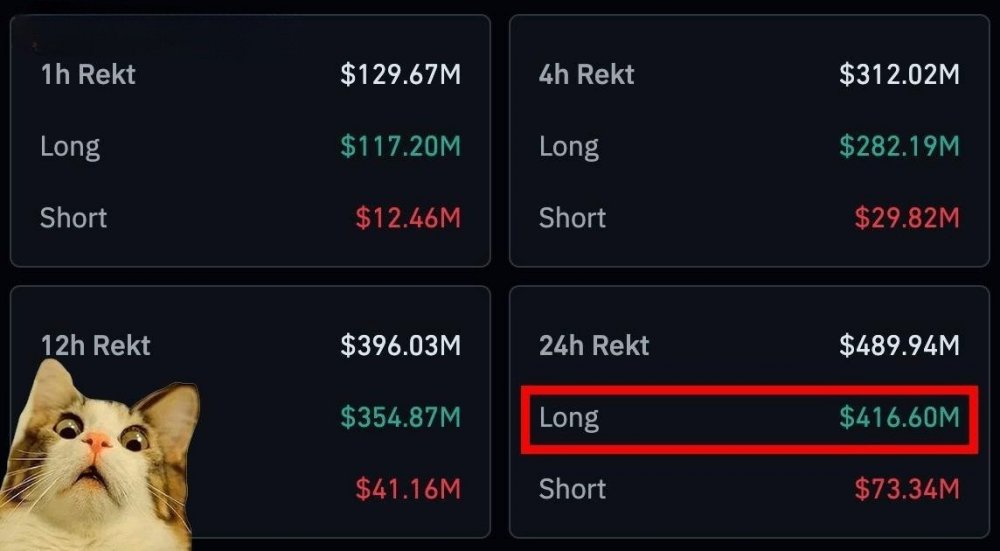The height and width of the screenshot is (551, 1000).
Task: Select the Long label in 4h Rekt card
Action: click(x=569, y=147)
